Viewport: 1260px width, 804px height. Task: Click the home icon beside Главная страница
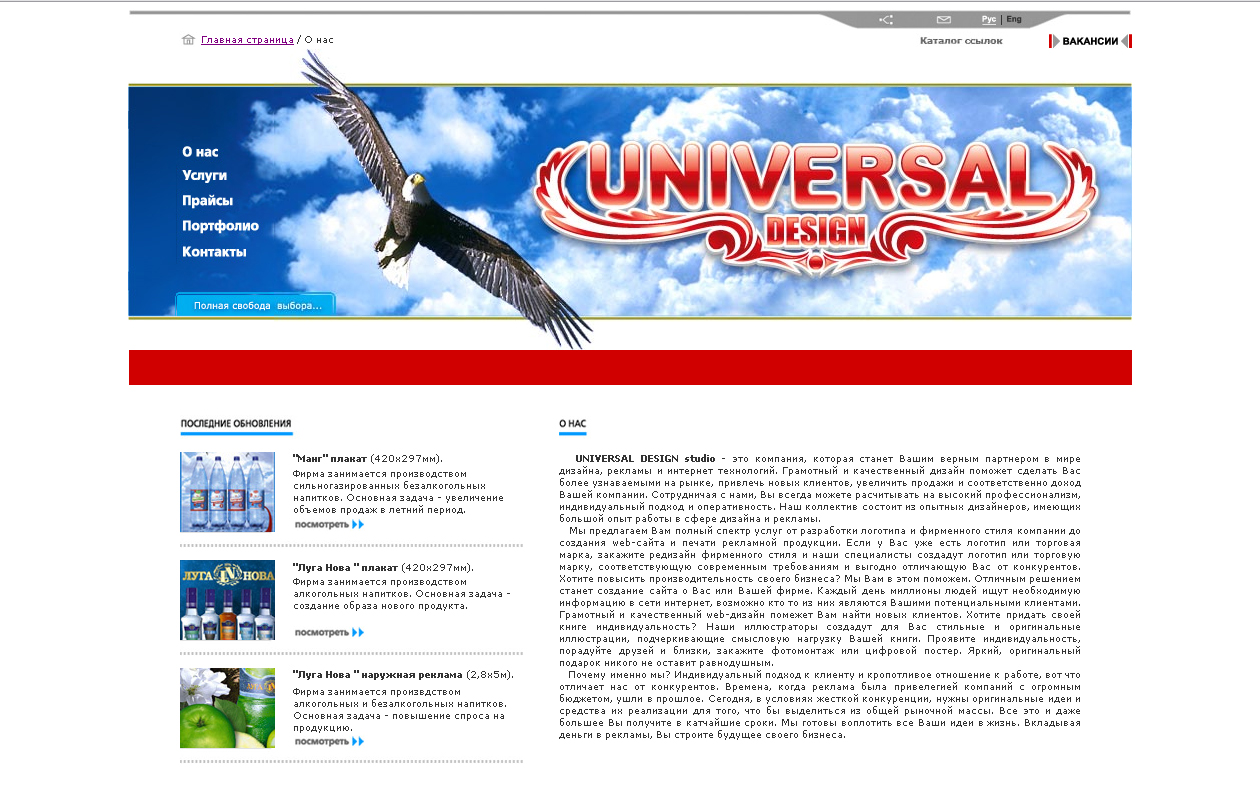coord(188,40)
